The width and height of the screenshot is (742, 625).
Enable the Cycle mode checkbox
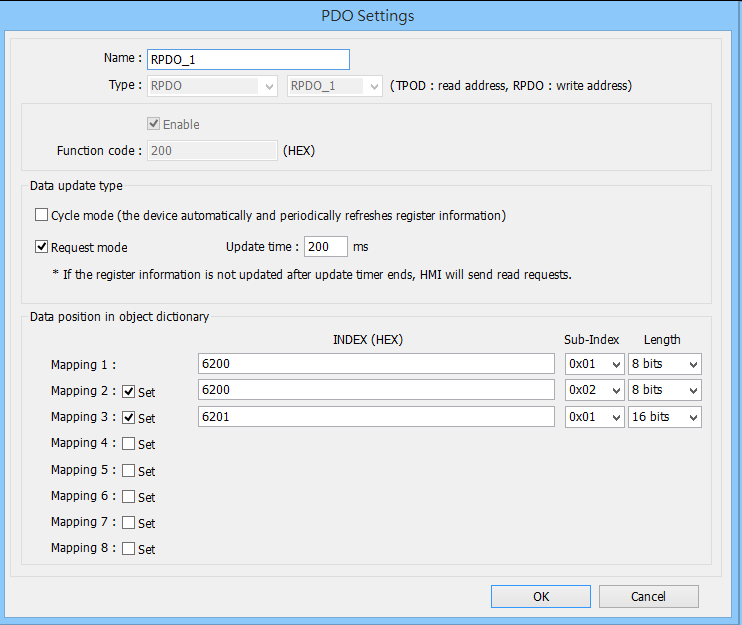[42, 215]
